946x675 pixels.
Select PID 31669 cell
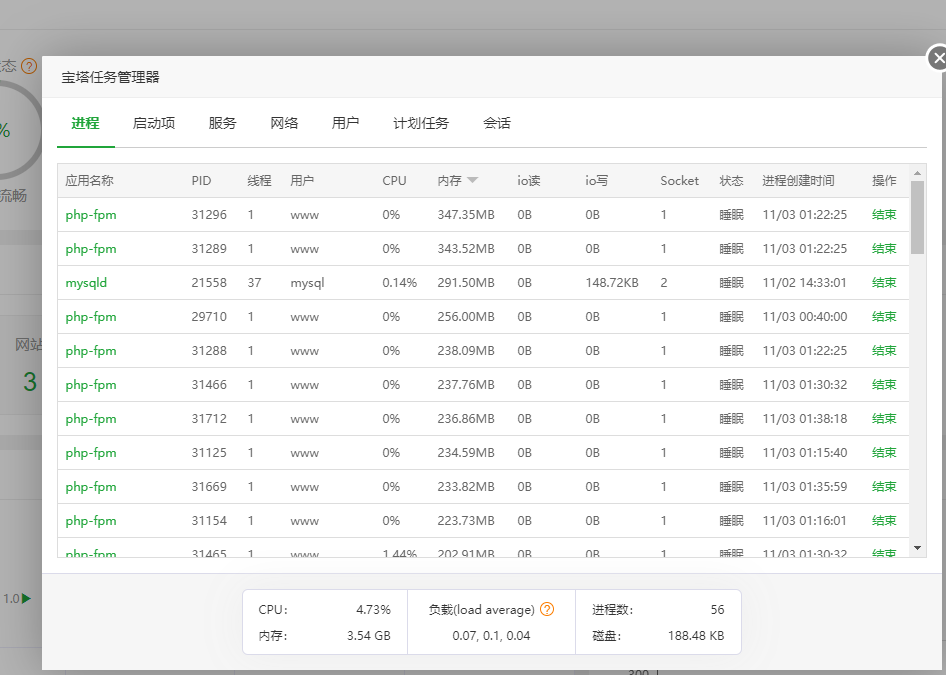pyautogui.click(x=209, y=487)
